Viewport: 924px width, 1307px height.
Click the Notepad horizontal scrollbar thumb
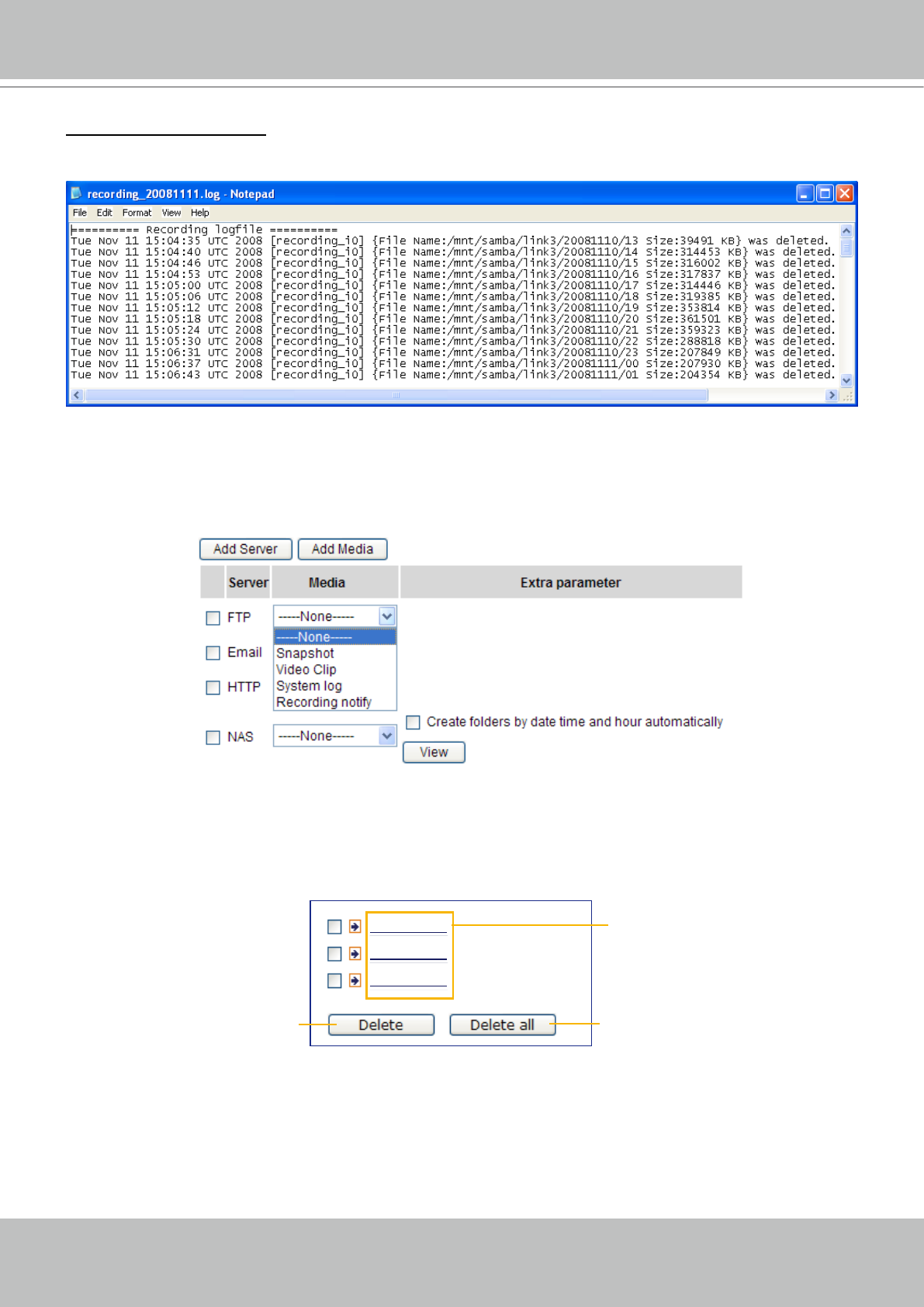click(396, 395)
